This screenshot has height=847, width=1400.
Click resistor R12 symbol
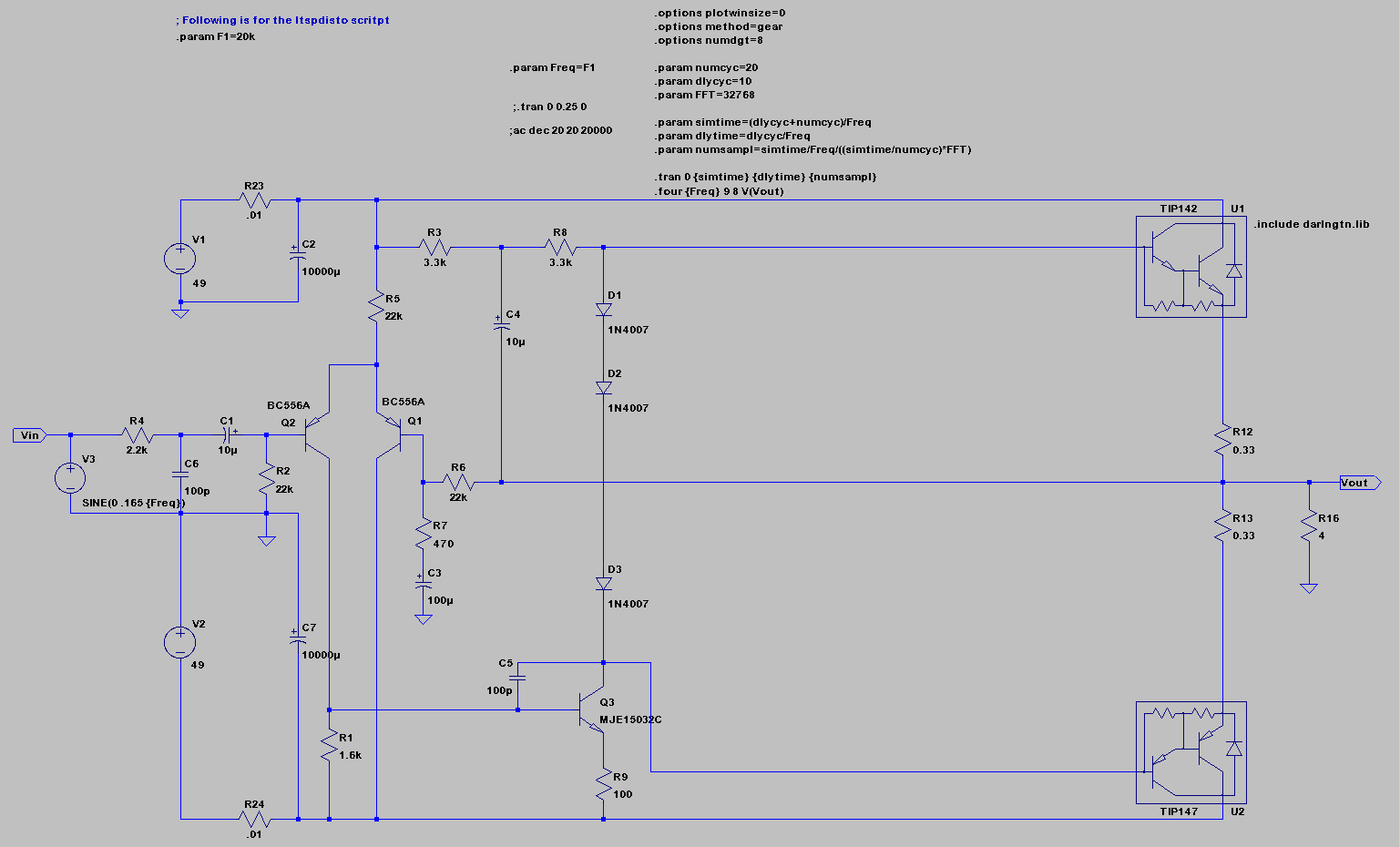point(1222,440)
